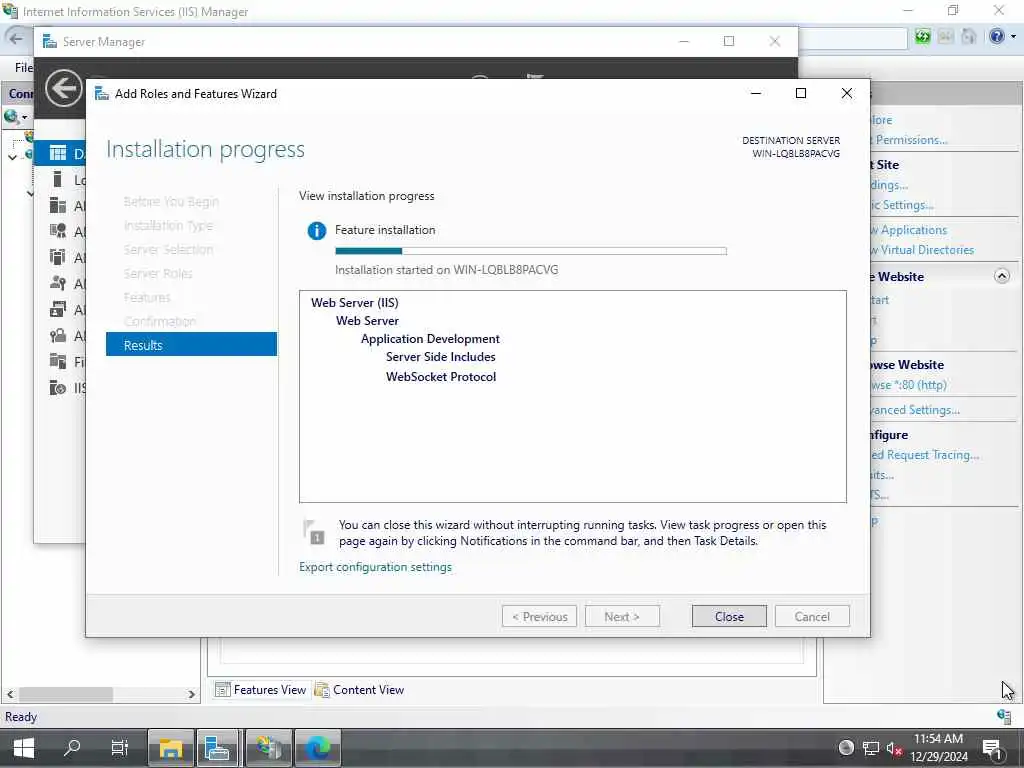The image size is (1024, 768).
Task: Open dropdown arrow next to IIS help icon
Action: pyautogui.click(x=1013, y=37)
